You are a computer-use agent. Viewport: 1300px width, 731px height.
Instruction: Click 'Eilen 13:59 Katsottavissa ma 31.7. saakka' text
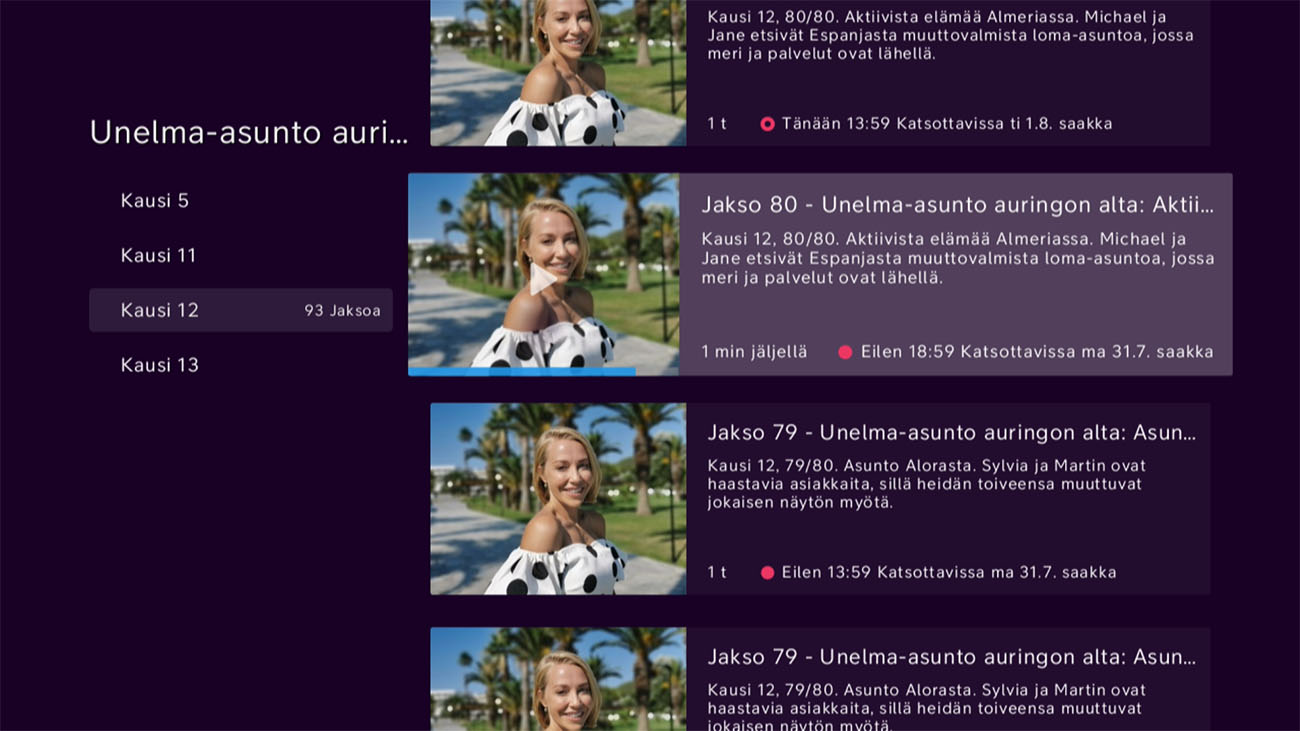click(949, 573)
